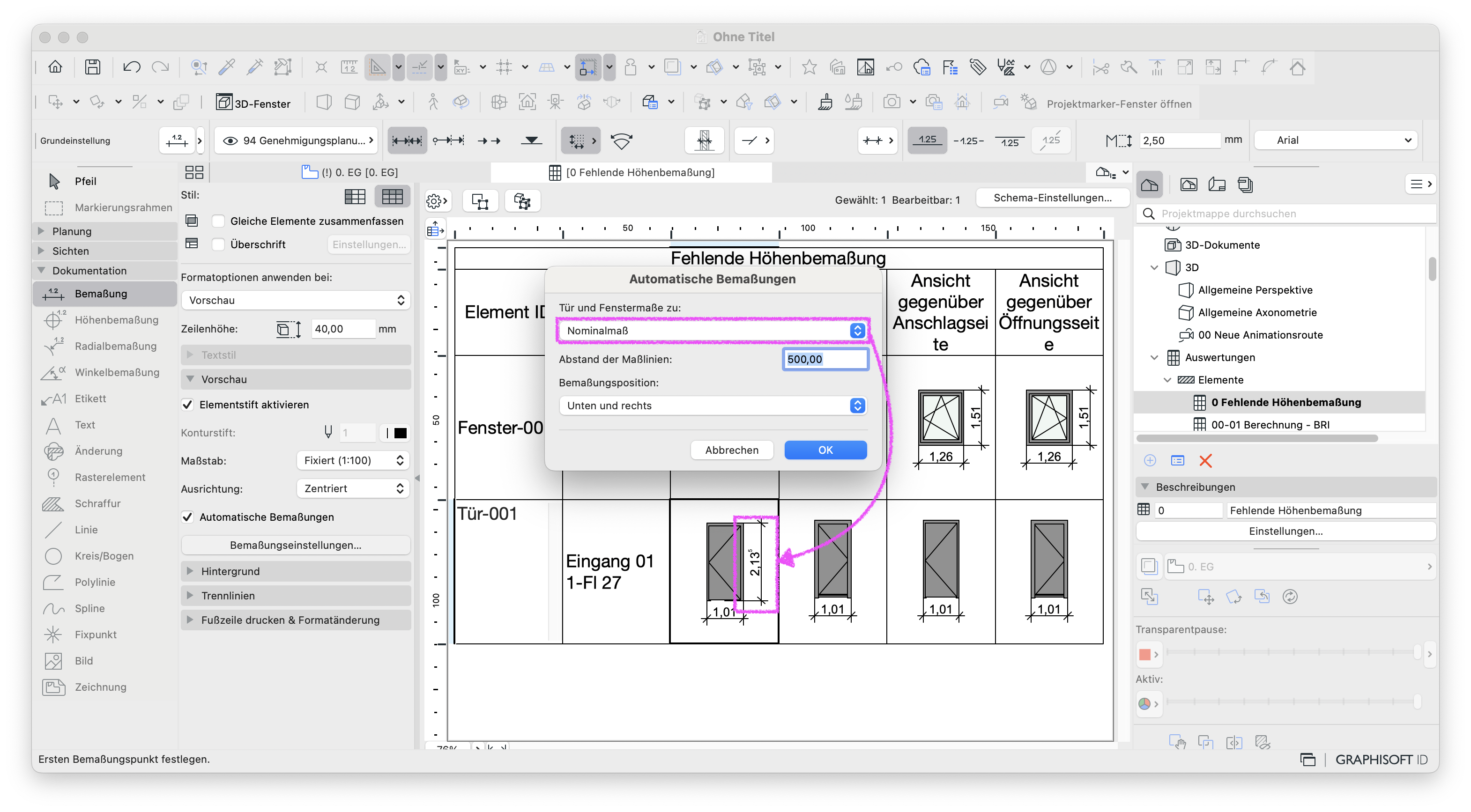Select the Kreis/Bogen tool

[x=104, y=556]
